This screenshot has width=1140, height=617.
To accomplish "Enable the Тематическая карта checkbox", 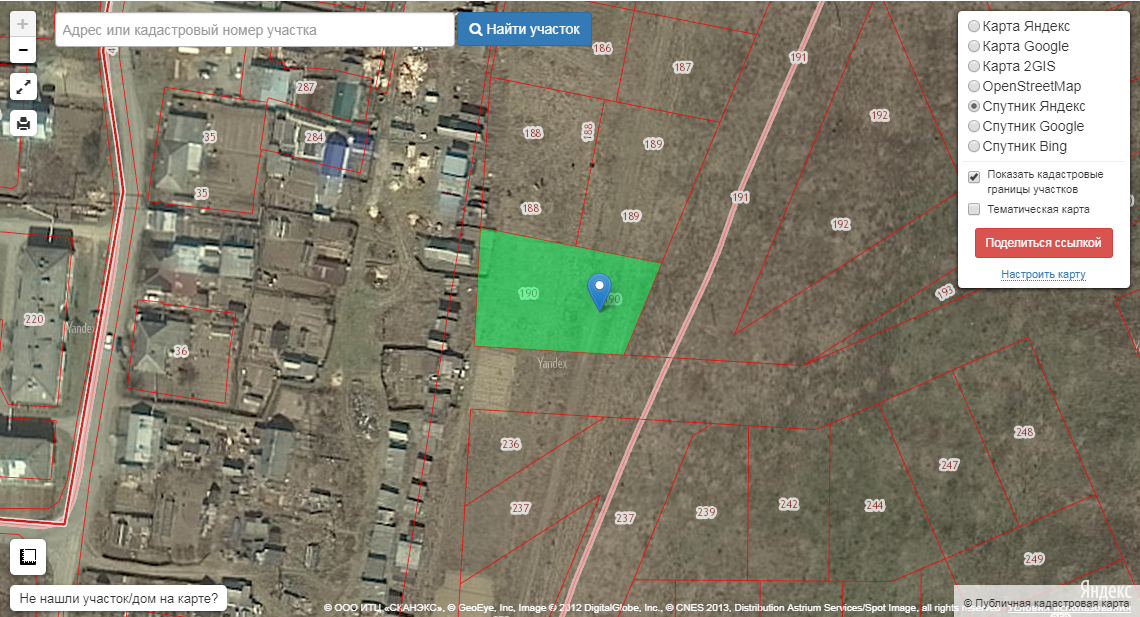I will tap(974, 209).
